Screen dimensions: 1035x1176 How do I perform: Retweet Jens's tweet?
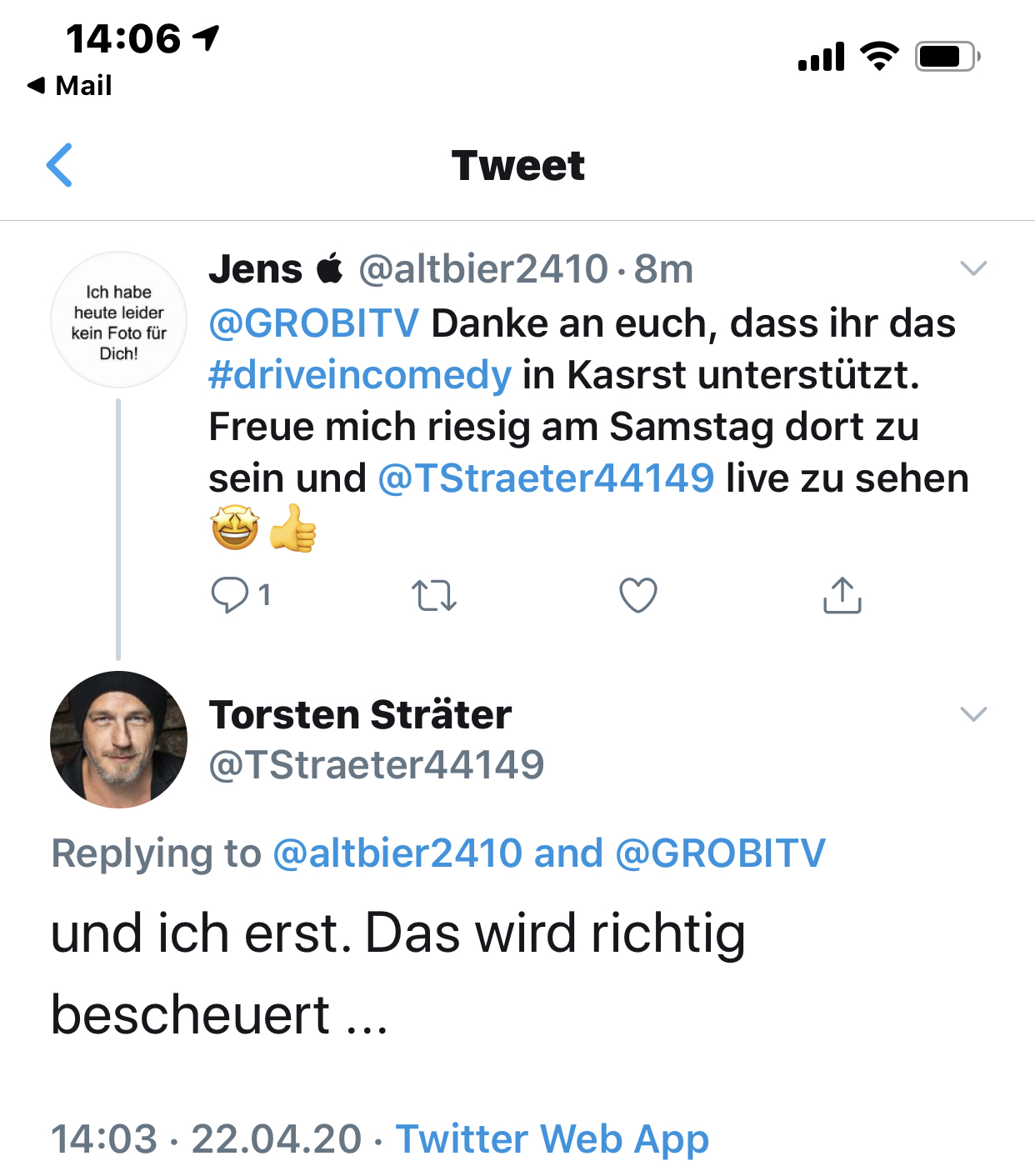[x=434, y=596]
